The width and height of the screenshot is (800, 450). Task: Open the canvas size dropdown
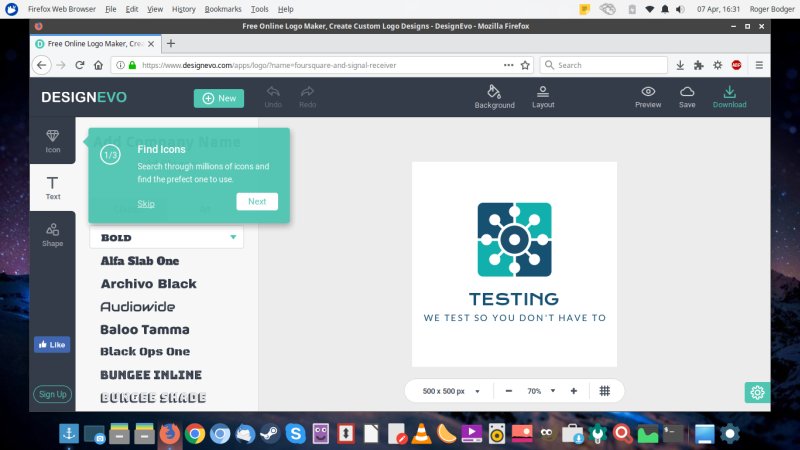(451, 391)
